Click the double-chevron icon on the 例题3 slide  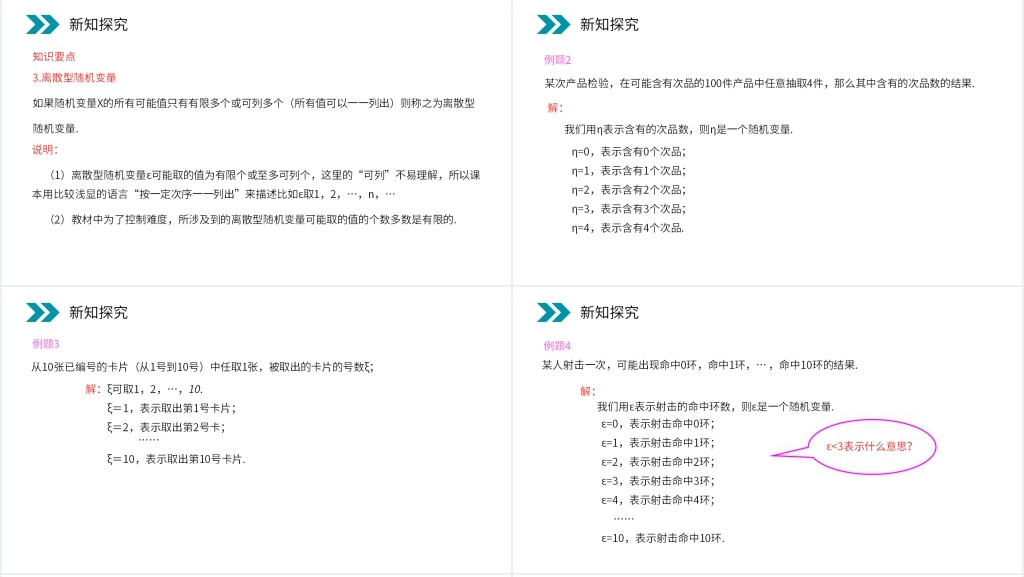[42, 313]
